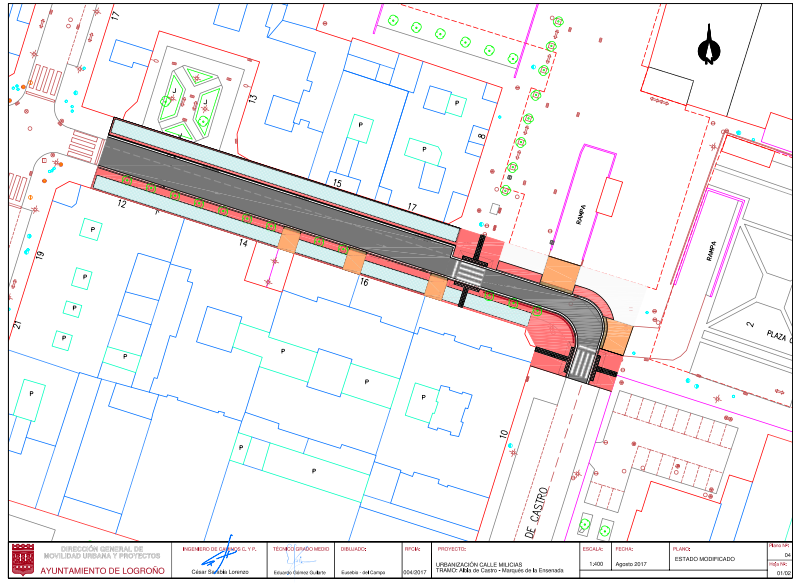
Task: Click the Logroño coat of arms logo
Action: 23,558
